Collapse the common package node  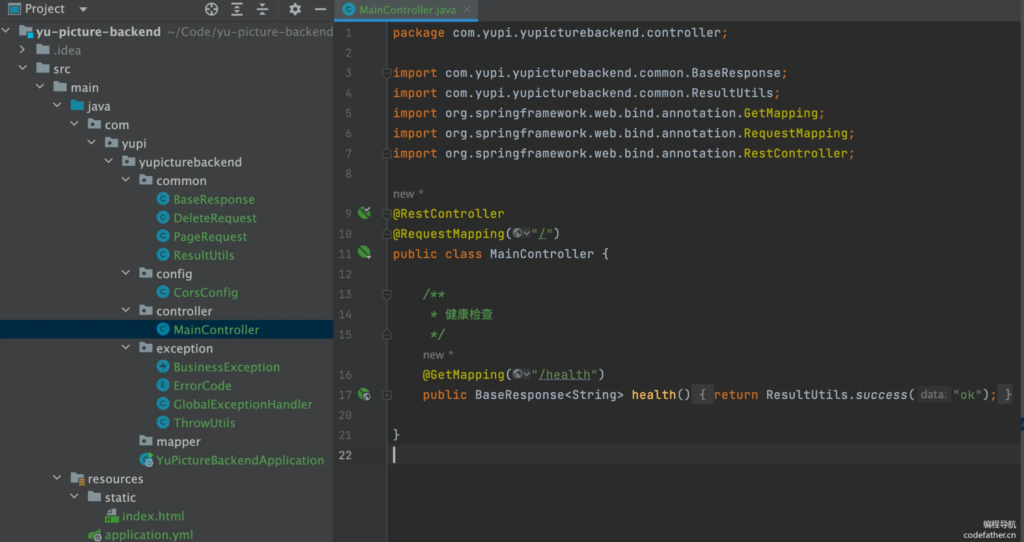click(124, 181)
